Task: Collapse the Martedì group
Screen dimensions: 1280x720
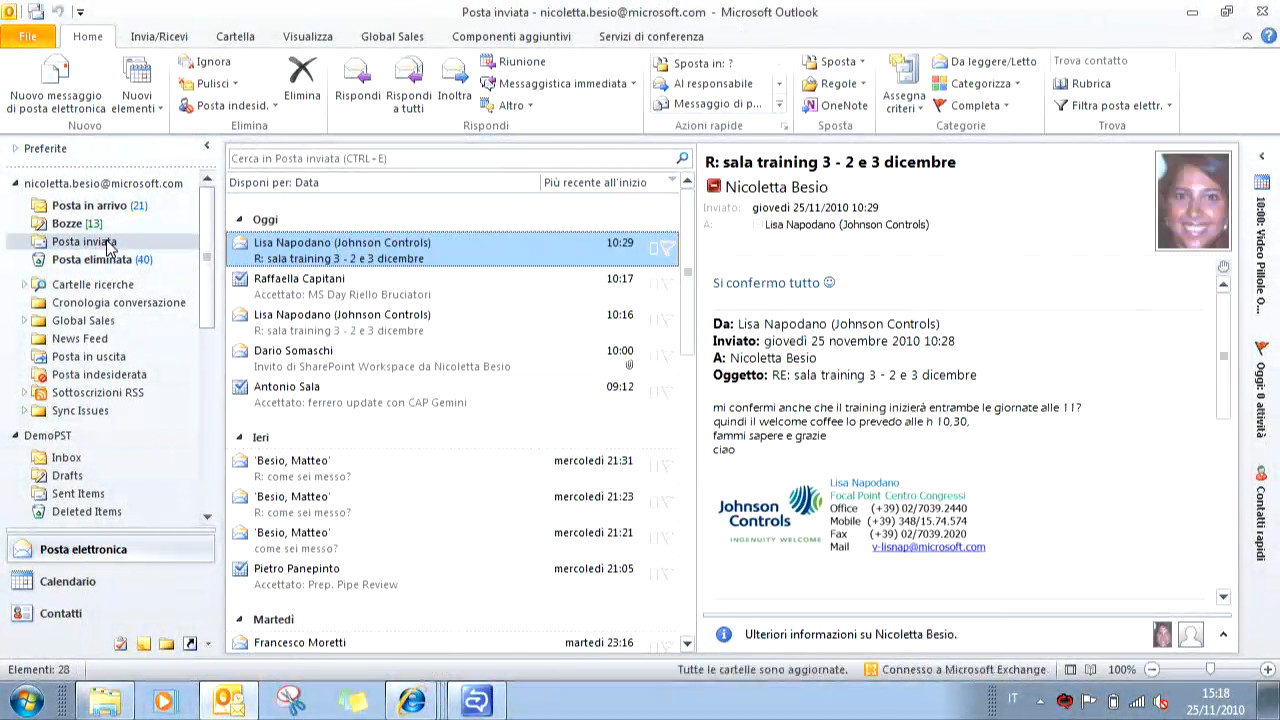Action: click(239, 619)
